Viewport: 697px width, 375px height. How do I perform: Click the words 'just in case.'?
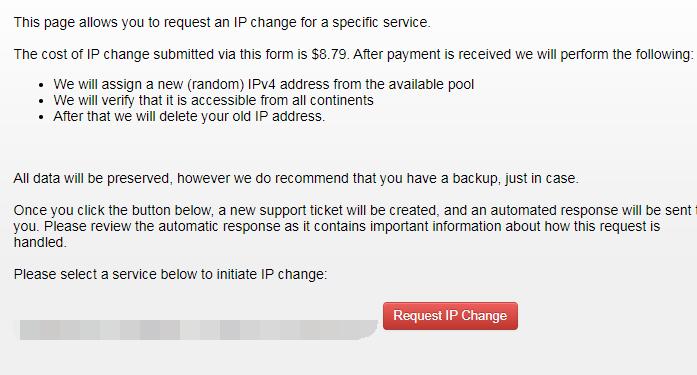(542, 178)
